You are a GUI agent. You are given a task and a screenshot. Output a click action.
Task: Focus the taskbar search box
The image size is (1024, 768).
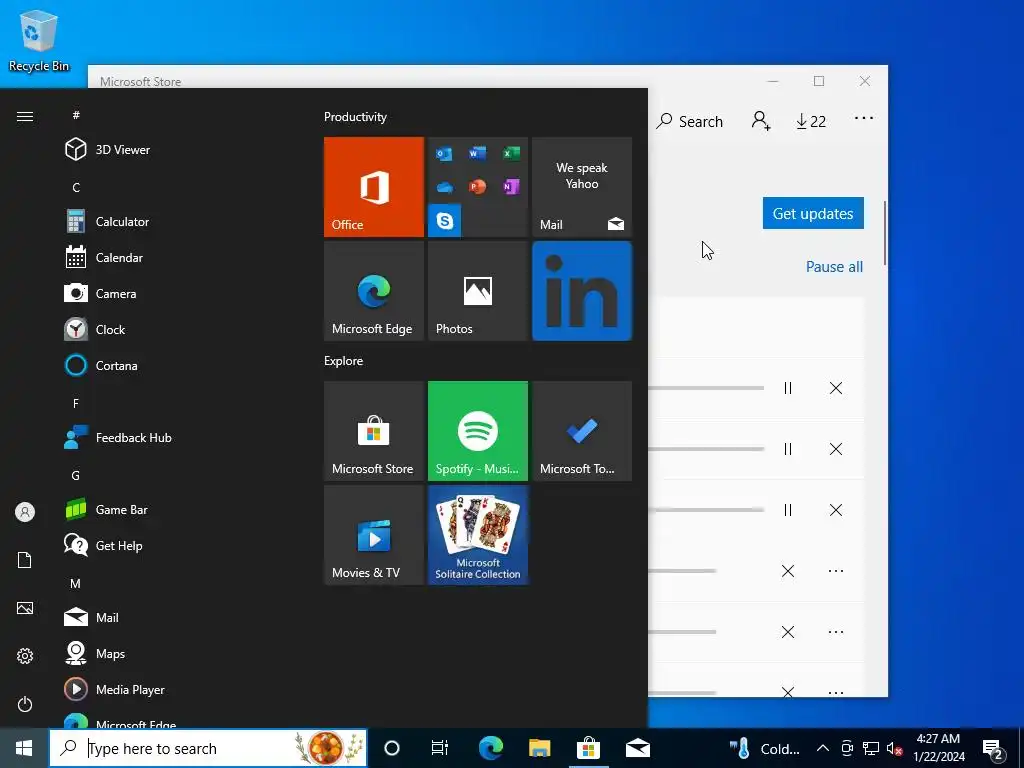click(208, 748)
